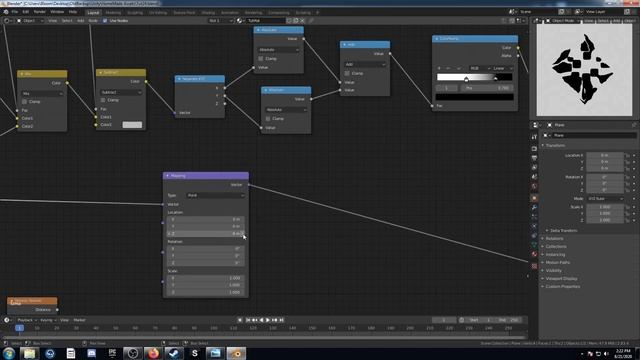
Task: Open Steam from the taskbar
Action: click(174, 353)
